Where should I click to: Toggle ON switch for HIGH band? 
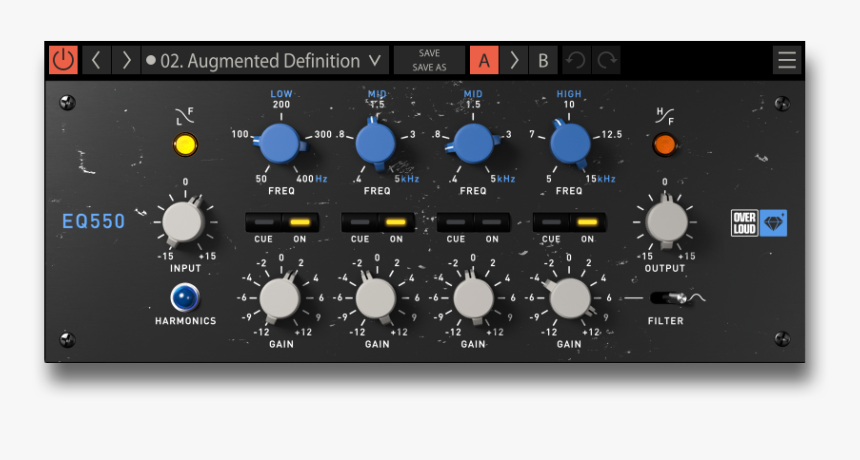(x=588, y=223)
